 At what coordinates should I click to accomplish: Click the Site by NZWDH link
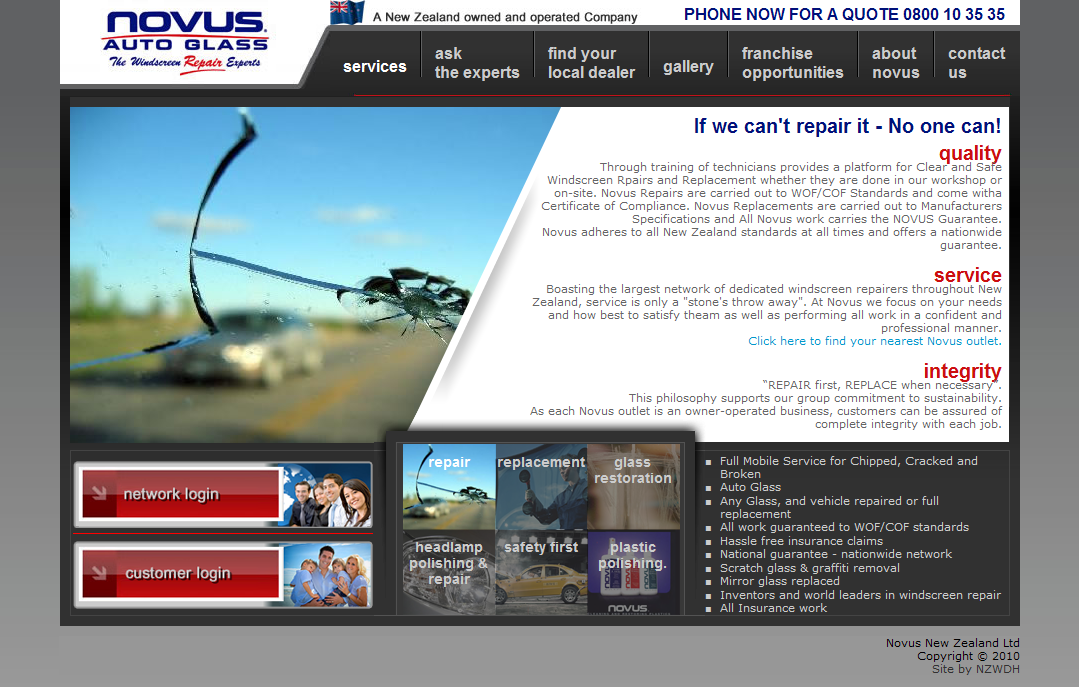(x=976, y=669)
